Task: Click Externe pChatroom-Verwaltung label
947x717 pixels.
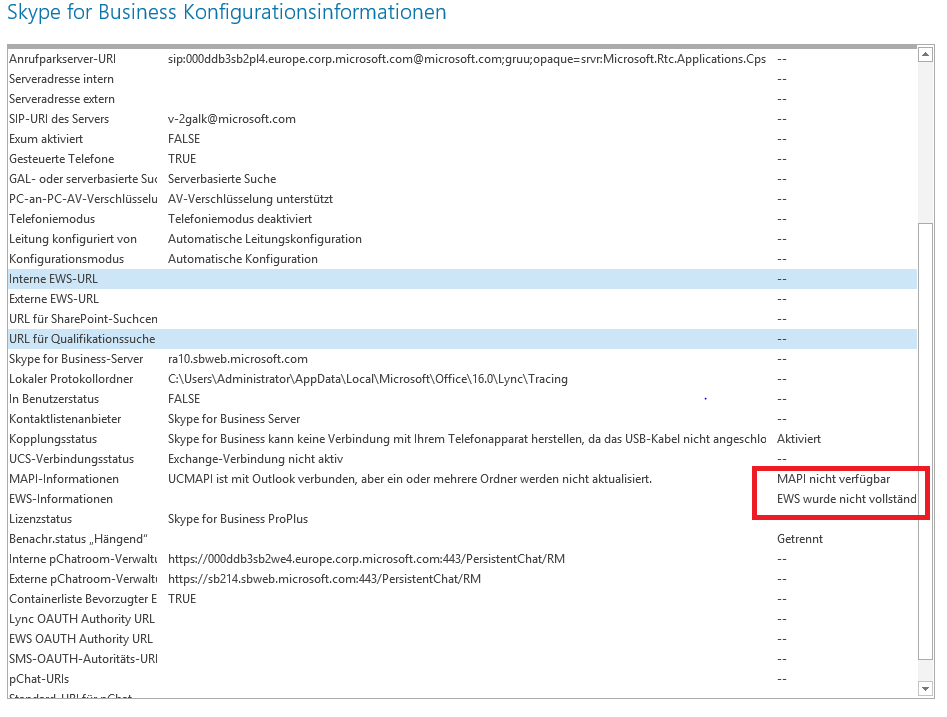Action: click(x=83, y=579)
